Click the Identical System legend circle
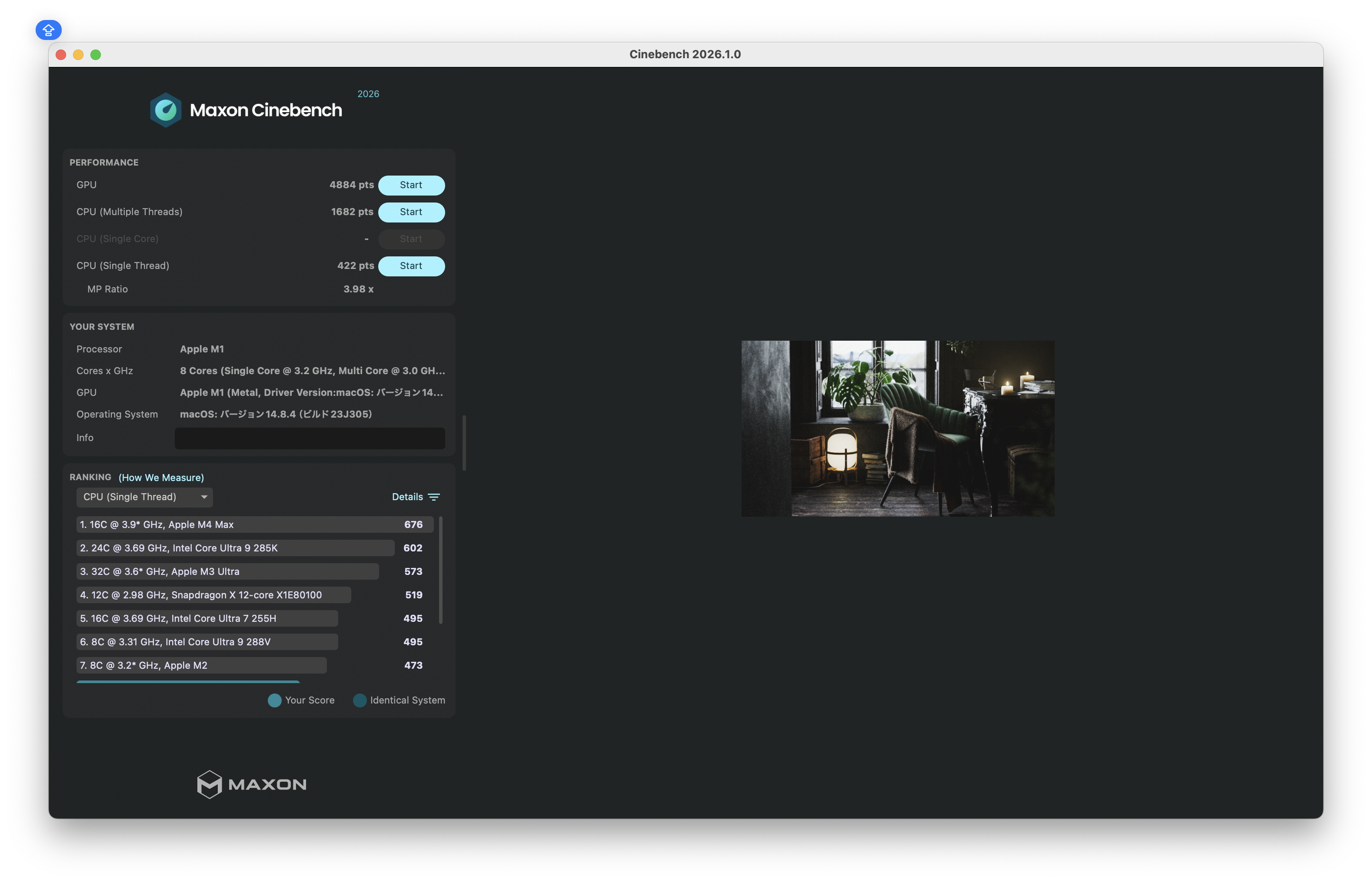1372x883 pixels. coord(360,700)
